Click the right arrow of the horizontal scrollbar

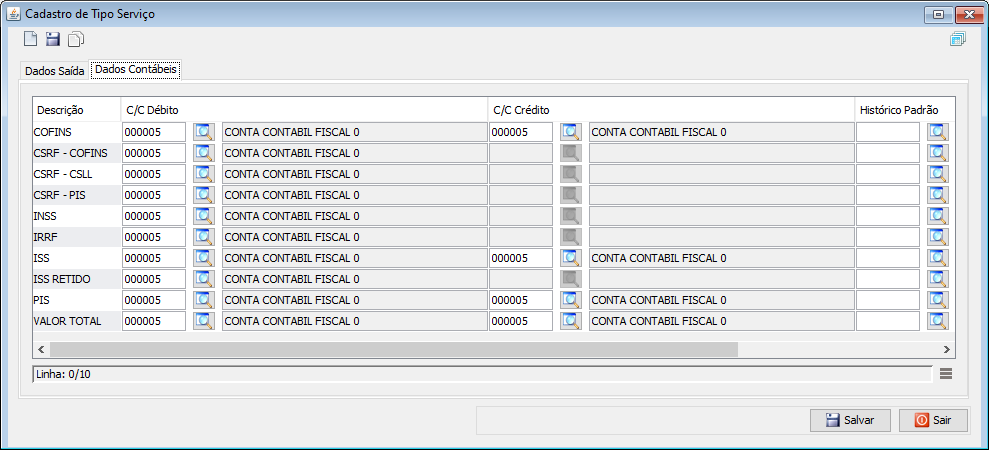[x=946, y=349]
